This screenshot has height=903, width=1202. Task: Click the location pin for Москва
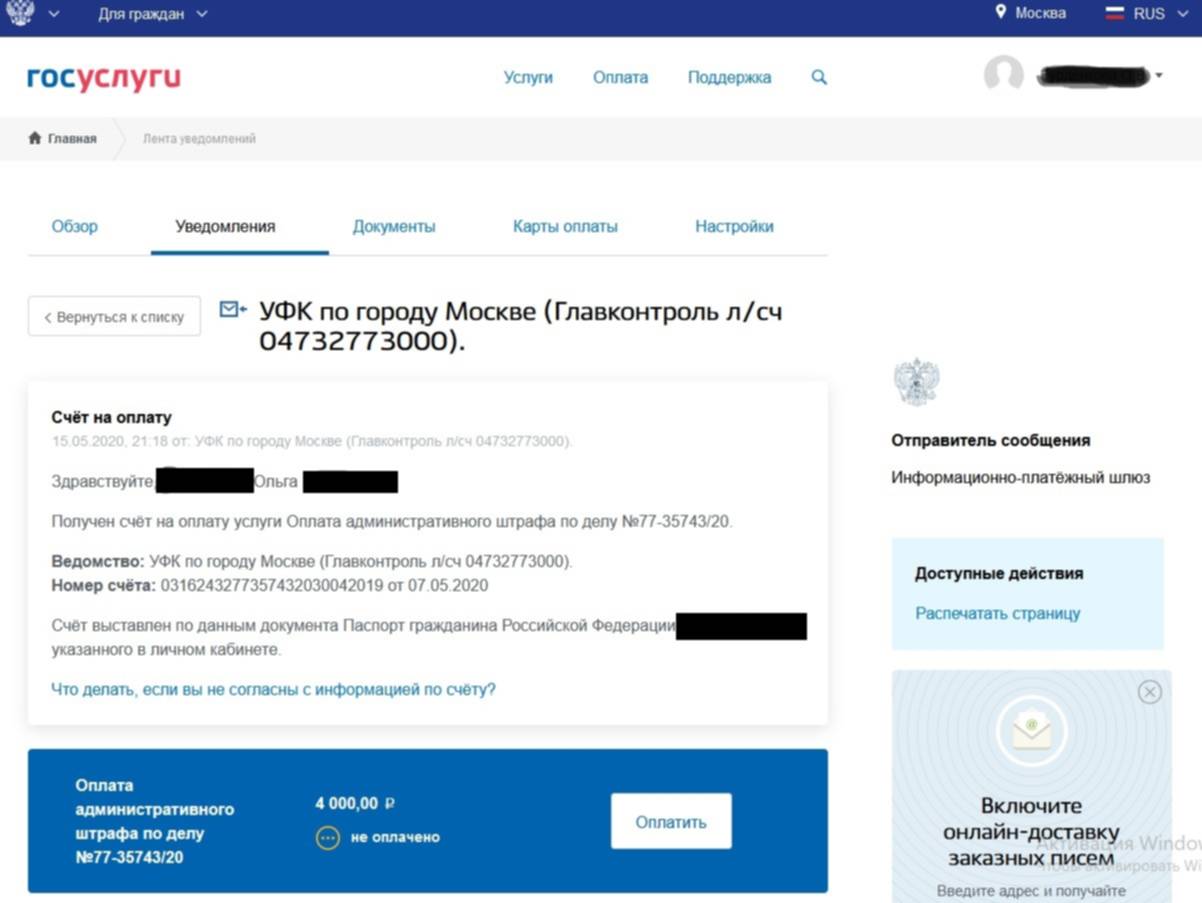click(1000, 13)
